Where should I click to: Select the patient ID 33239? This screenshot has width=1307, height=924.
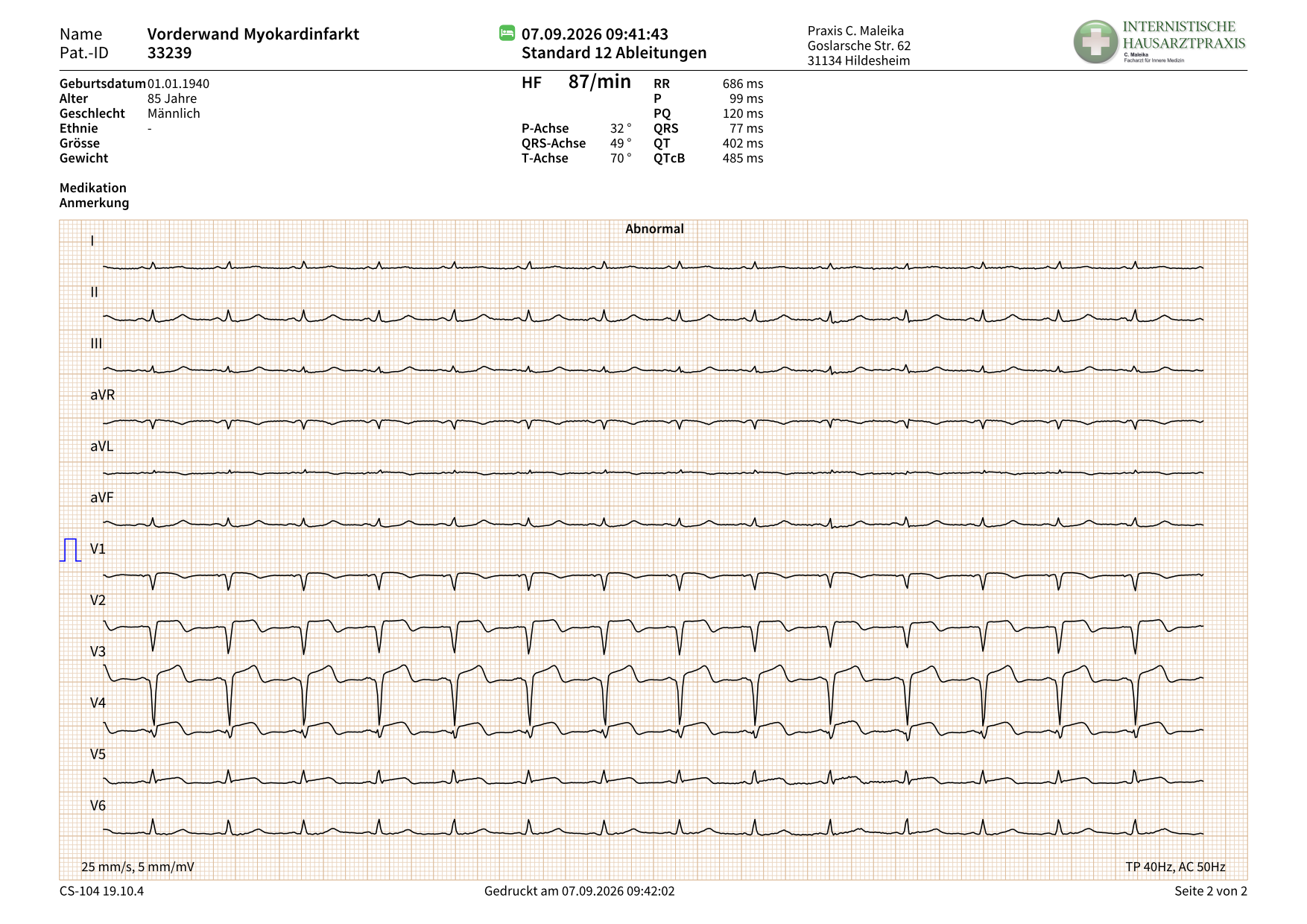tap(169, 53)
